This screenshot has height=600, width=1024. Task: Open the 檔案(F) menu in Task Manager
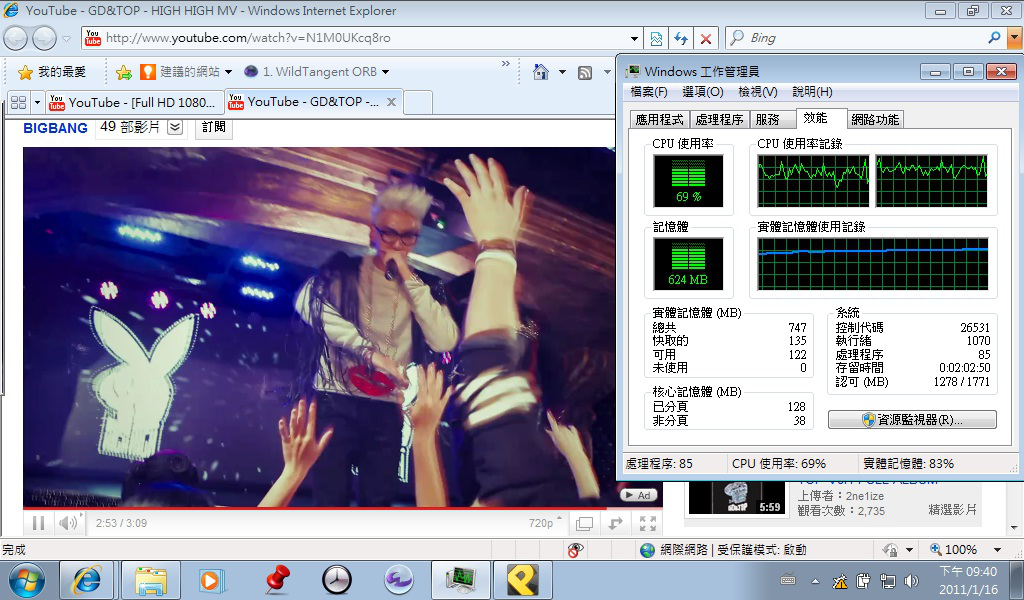point(648,92)
